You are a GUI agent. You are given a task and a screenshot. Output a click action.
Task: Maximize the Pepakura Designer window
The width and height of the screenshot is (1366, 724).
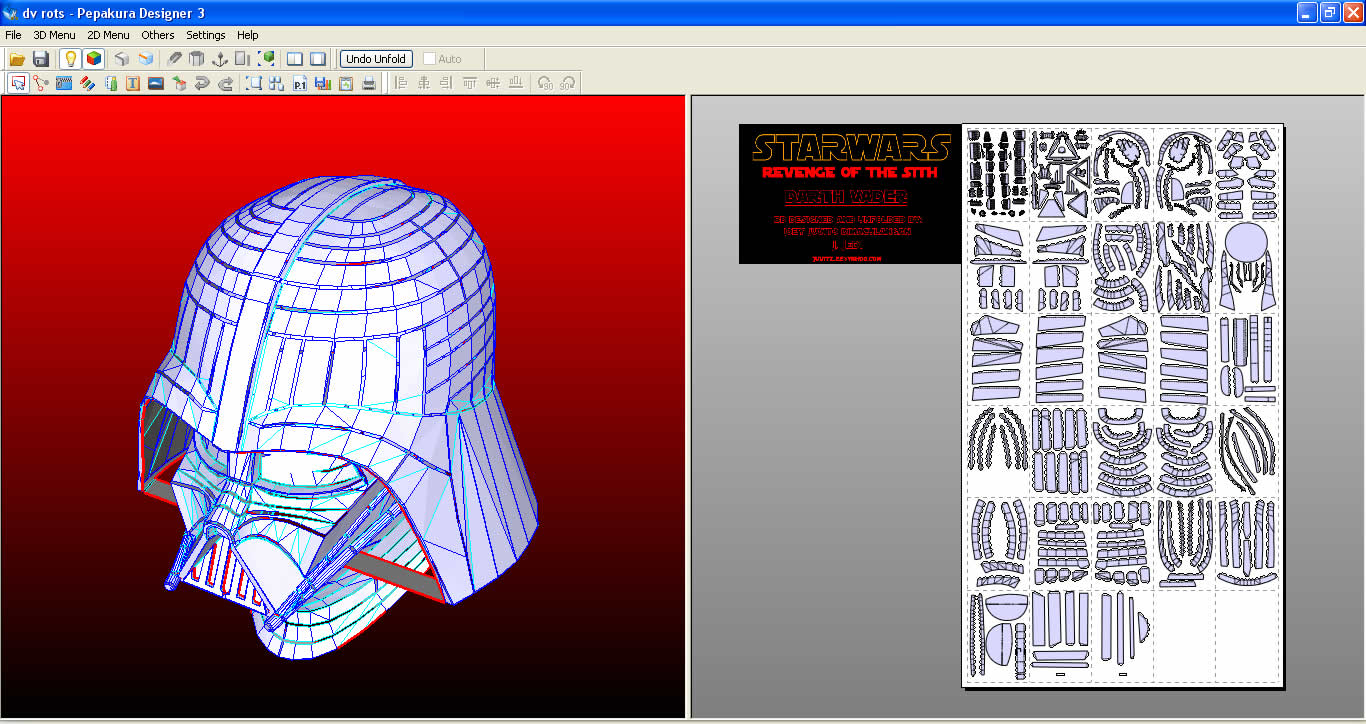coord(1330,12)
